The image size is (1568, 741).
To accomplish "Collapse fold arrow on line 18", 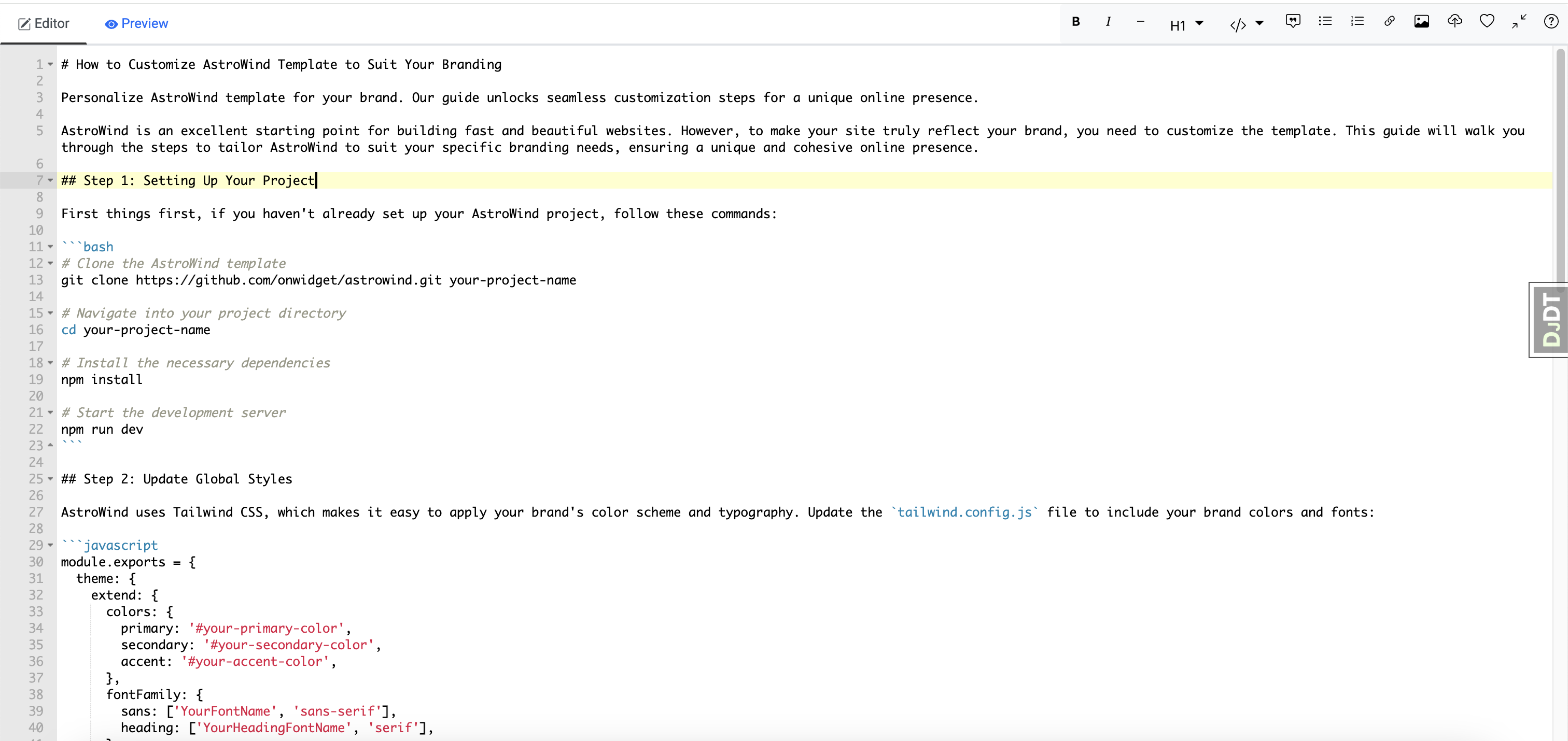I will (x=50, y=363).
